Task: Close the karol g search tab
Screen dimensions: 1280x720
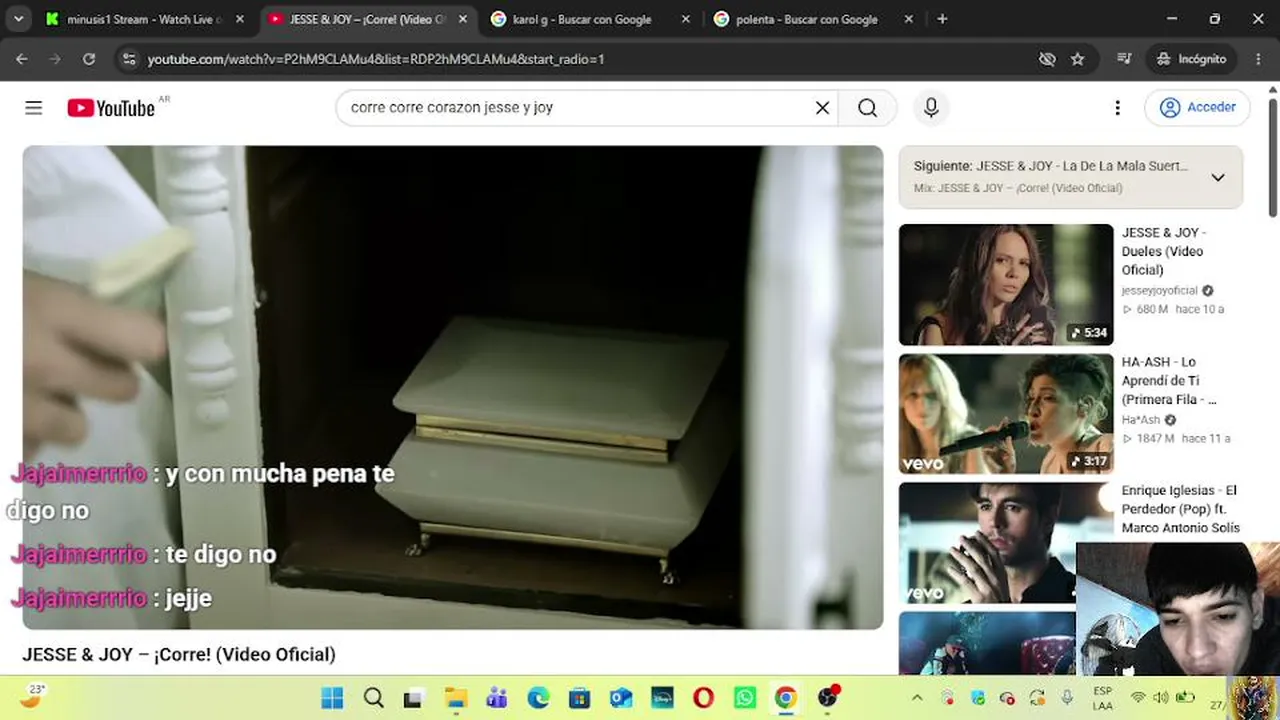Action: pyautogui.click(x=685, y=19)
